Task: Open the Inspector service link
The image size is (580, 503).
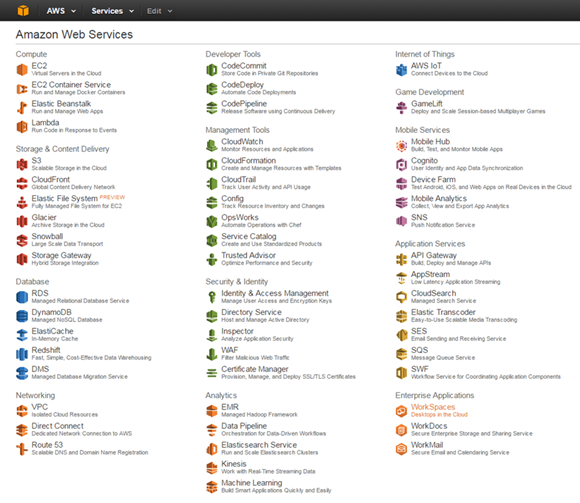Action: point(237,331)
